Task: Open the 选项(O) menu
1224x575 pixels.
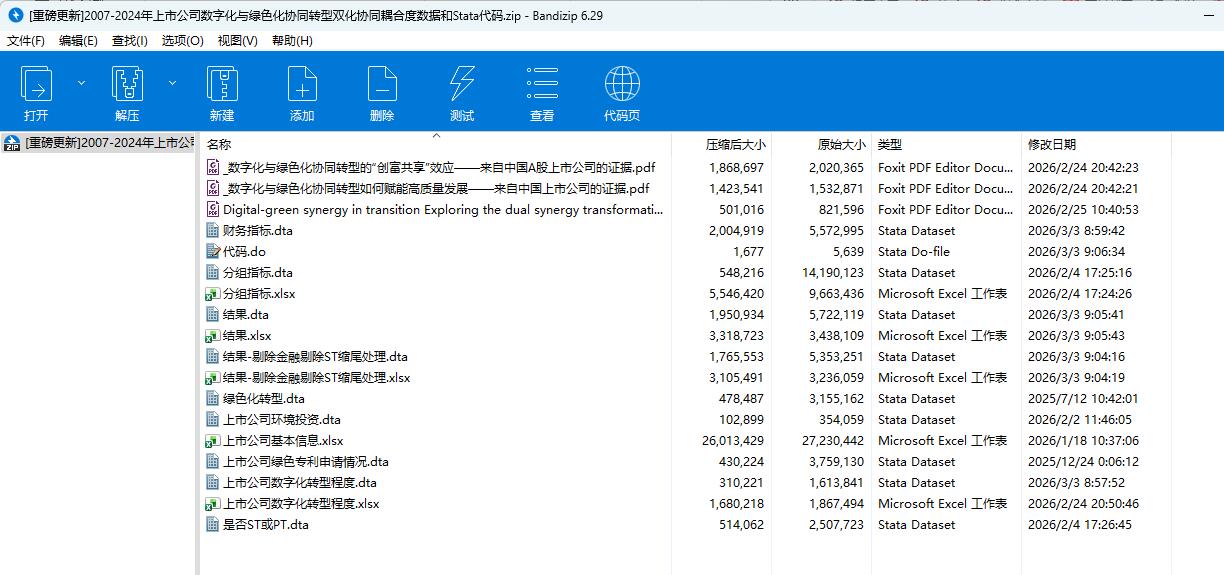Action: point(182,41)
